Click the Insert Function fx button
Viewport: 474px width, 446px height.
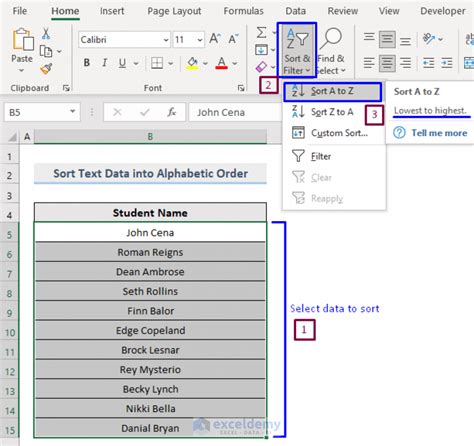pyautogui.click(x=172, y=112)
